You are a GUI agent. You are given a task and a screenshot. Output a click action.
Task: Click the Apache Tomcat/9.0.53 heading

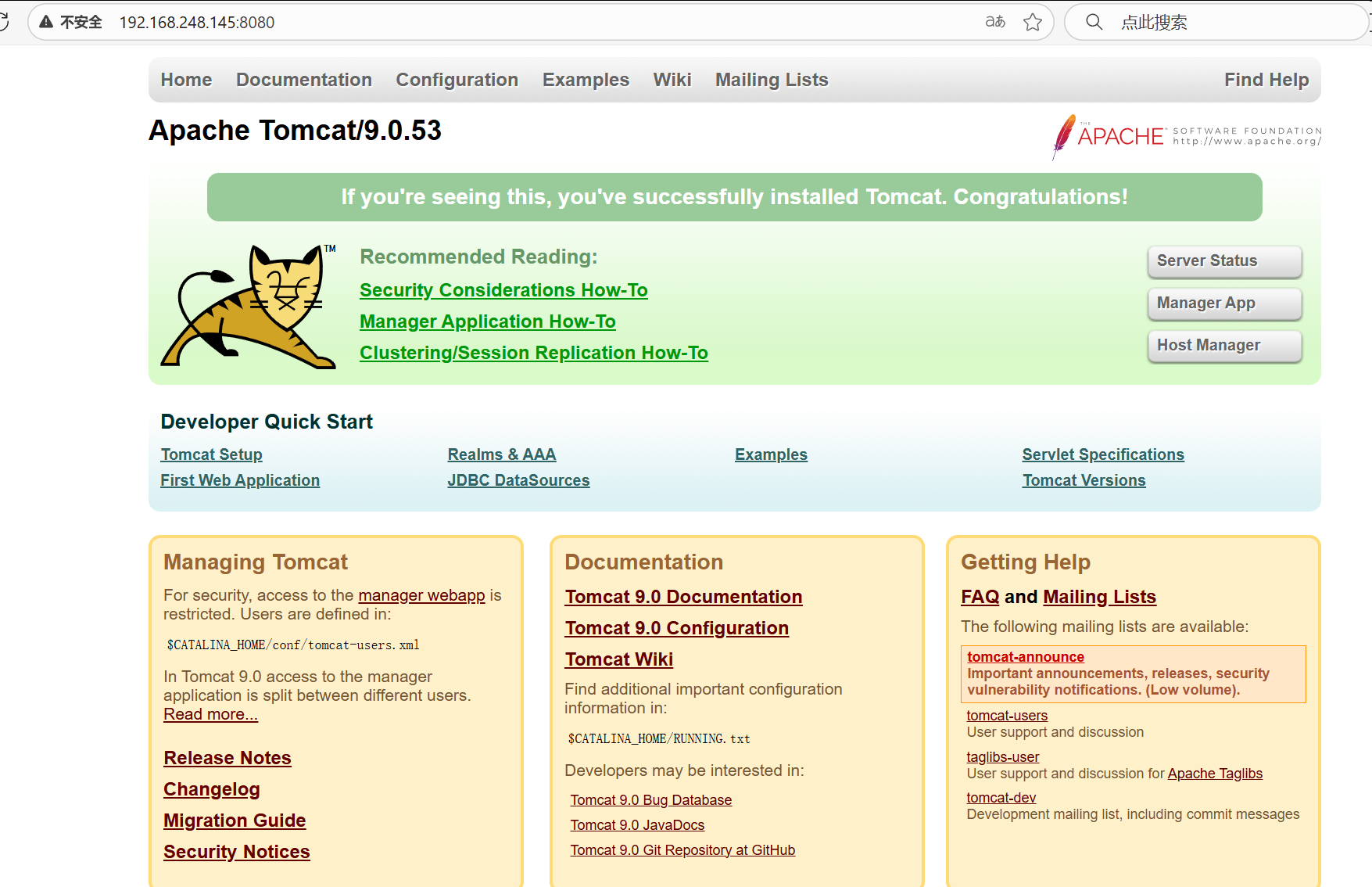pyautogui.click(x=296, y=131)
